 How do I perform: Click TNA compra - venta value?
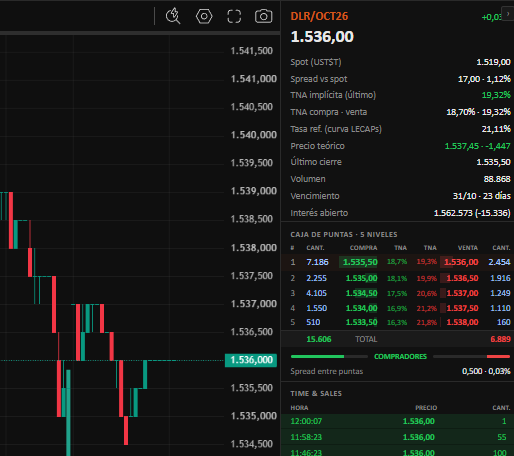478,112
